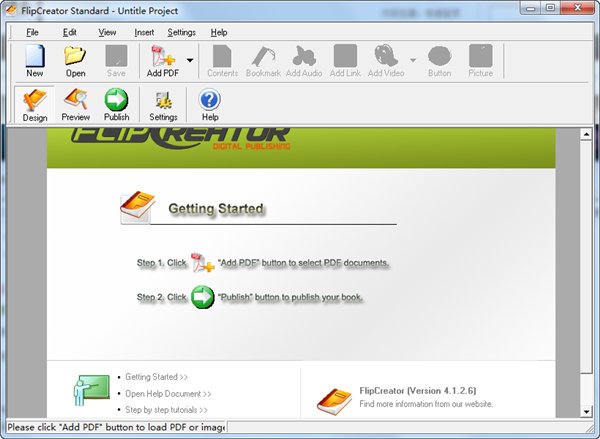
Task: Click the Getting Started >> link
Action: pyautogui.click(x=157, y=377)
